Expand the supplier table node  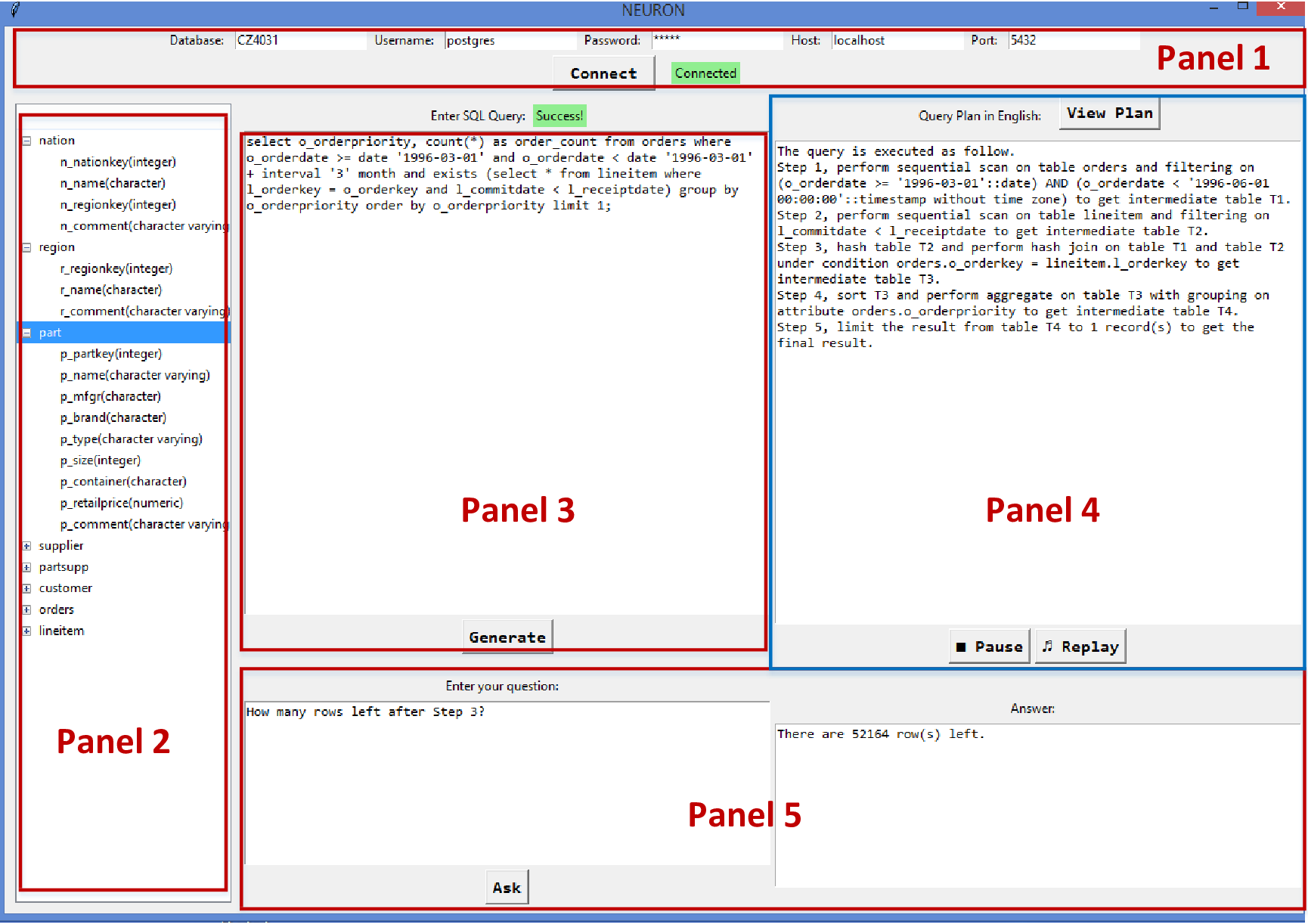(x=26, y=546)
